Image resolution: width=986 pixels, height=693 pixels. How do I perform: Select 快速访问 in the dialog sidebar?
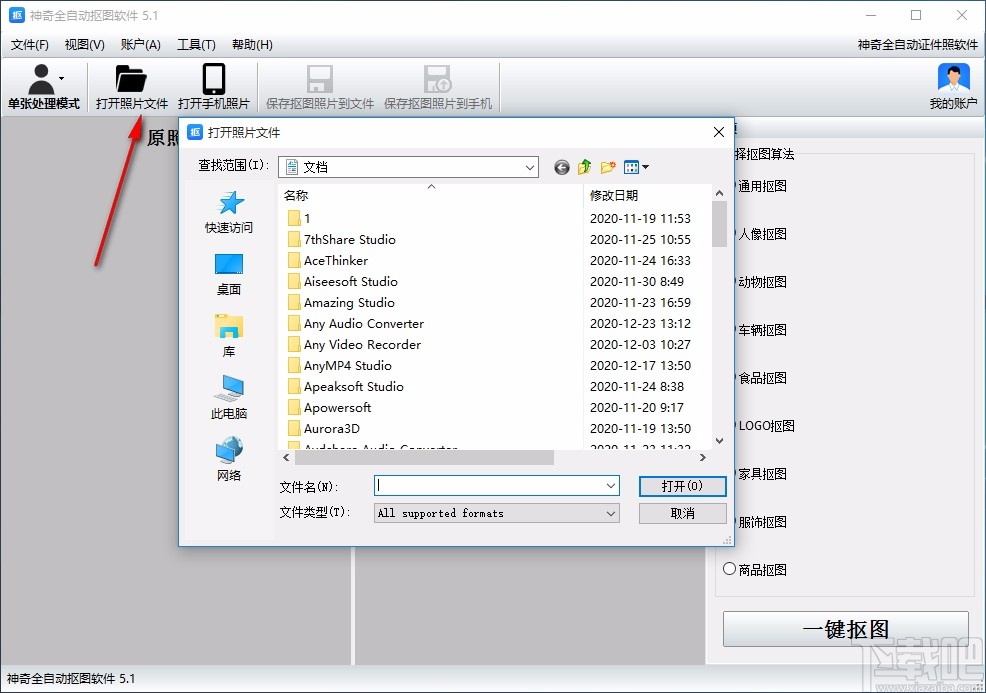coord(229,213)
